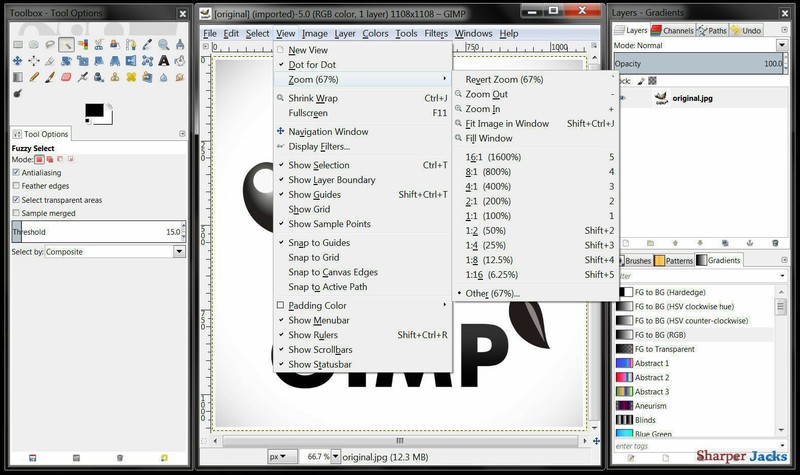Toggle Select transparent areas checkbox
Image resolution: width=800 pixels, height=475 pixels.
click(16, 199)
